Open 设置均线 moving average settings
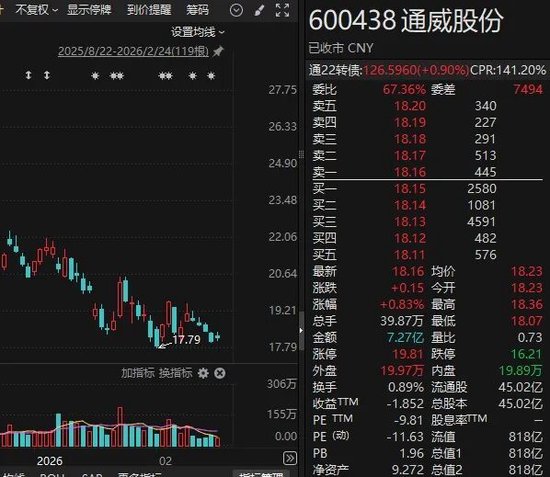This screenshot has width=550, height=477. (197, 32)
